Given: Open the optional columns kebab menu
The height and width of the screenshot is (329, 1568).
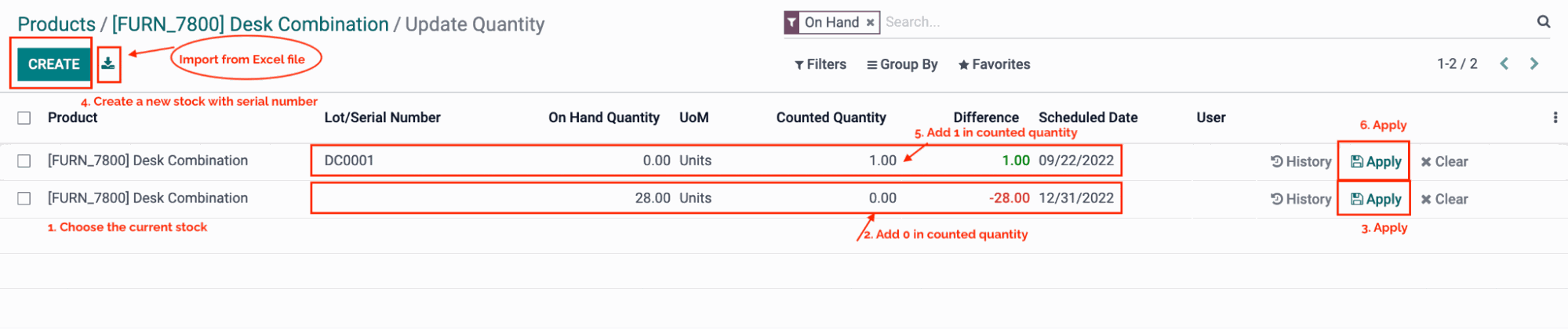Looking at the screenshot, I should (1555, 117).
